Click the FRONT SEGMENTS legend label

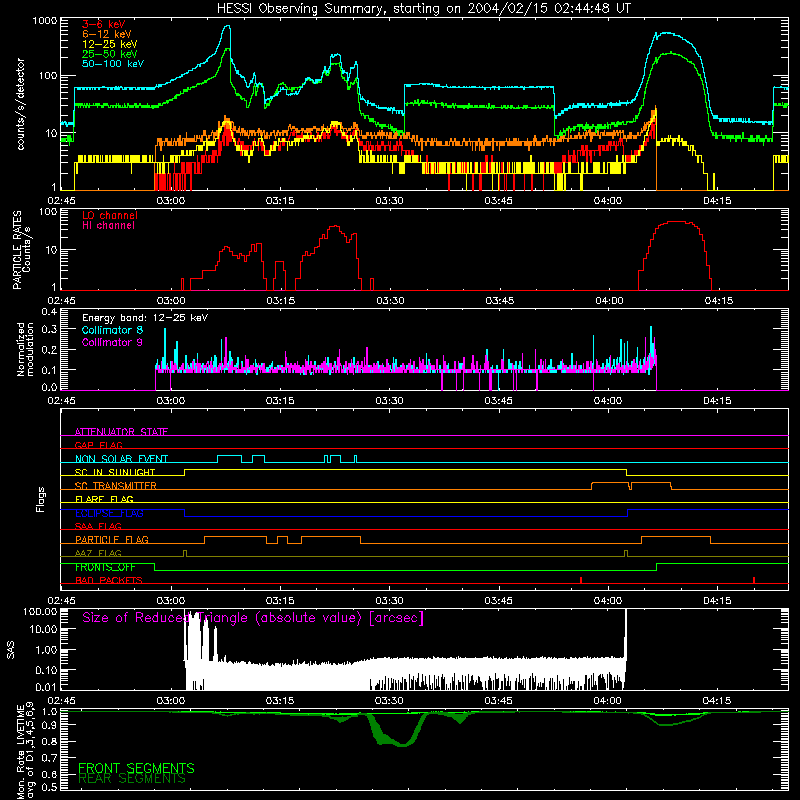pyautogui.click(x=136, y=768)
